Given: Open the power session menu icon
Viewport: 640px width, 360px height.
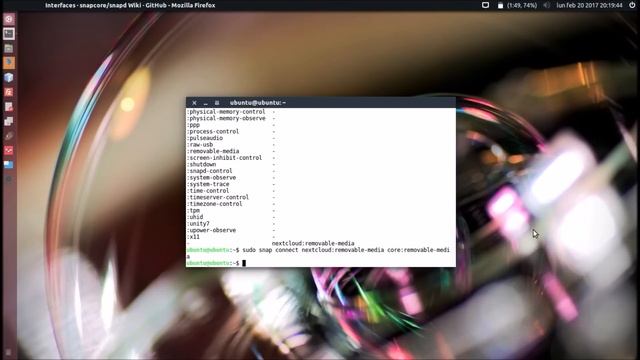Looking at the screenshot, I should tap(632, 5).
